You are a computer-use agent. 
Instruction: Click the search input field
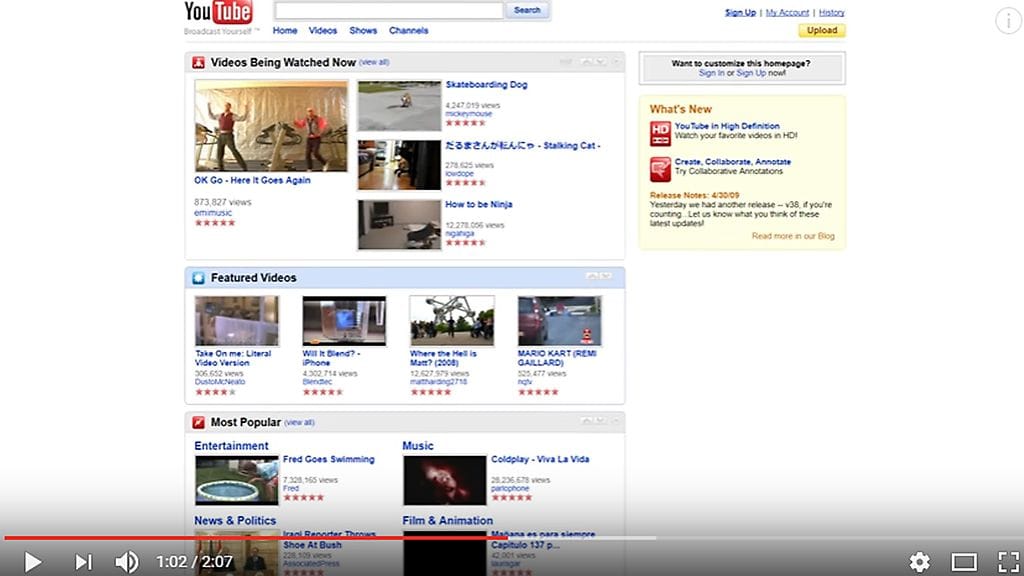388,10
